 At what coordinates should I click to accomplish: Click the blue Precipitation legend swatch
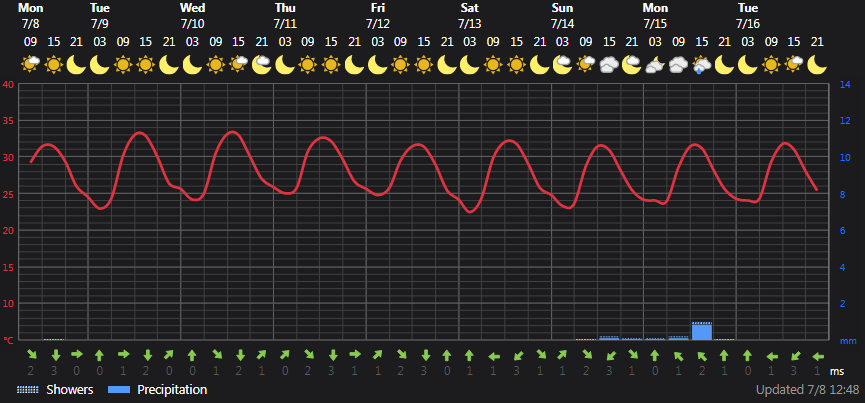coord(119,390)
